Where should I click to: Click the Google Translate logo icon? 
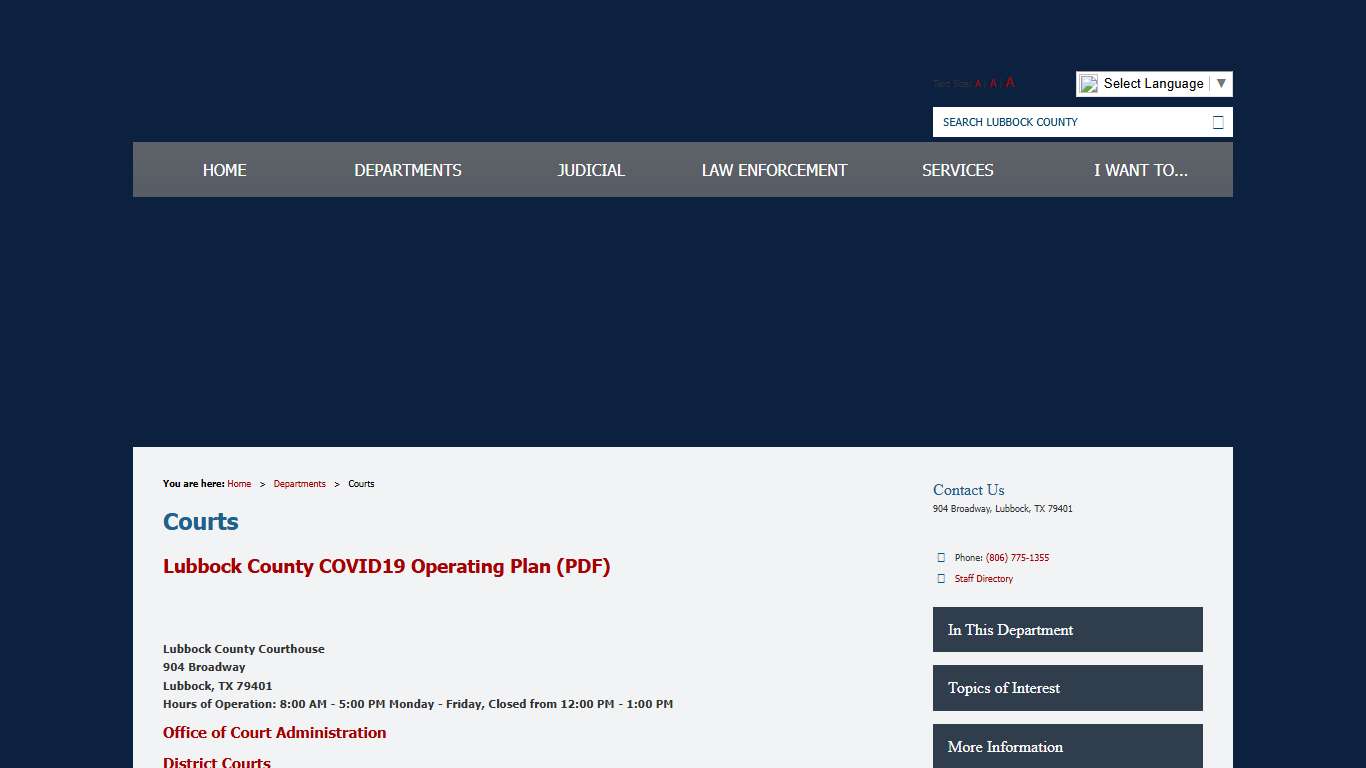pos(1089,84)
